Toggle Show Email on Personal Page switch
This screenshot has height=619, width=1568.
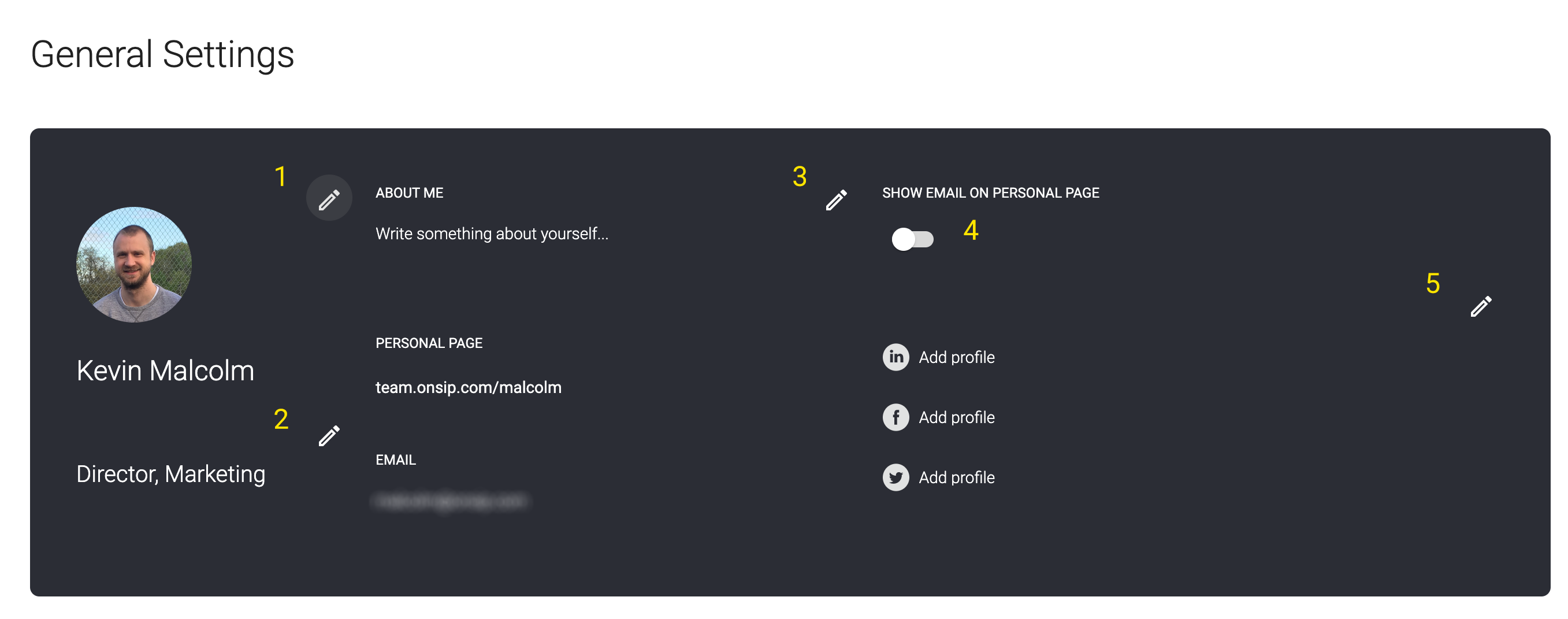pyautogui.click(x=912, y=239)
